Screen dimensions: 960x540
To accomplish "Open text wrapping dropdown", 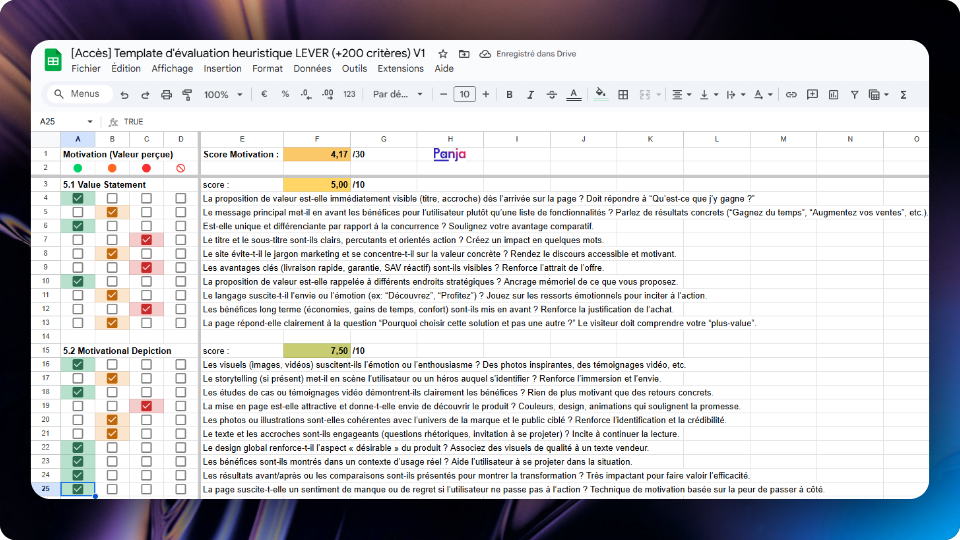I will pos(735,95).
